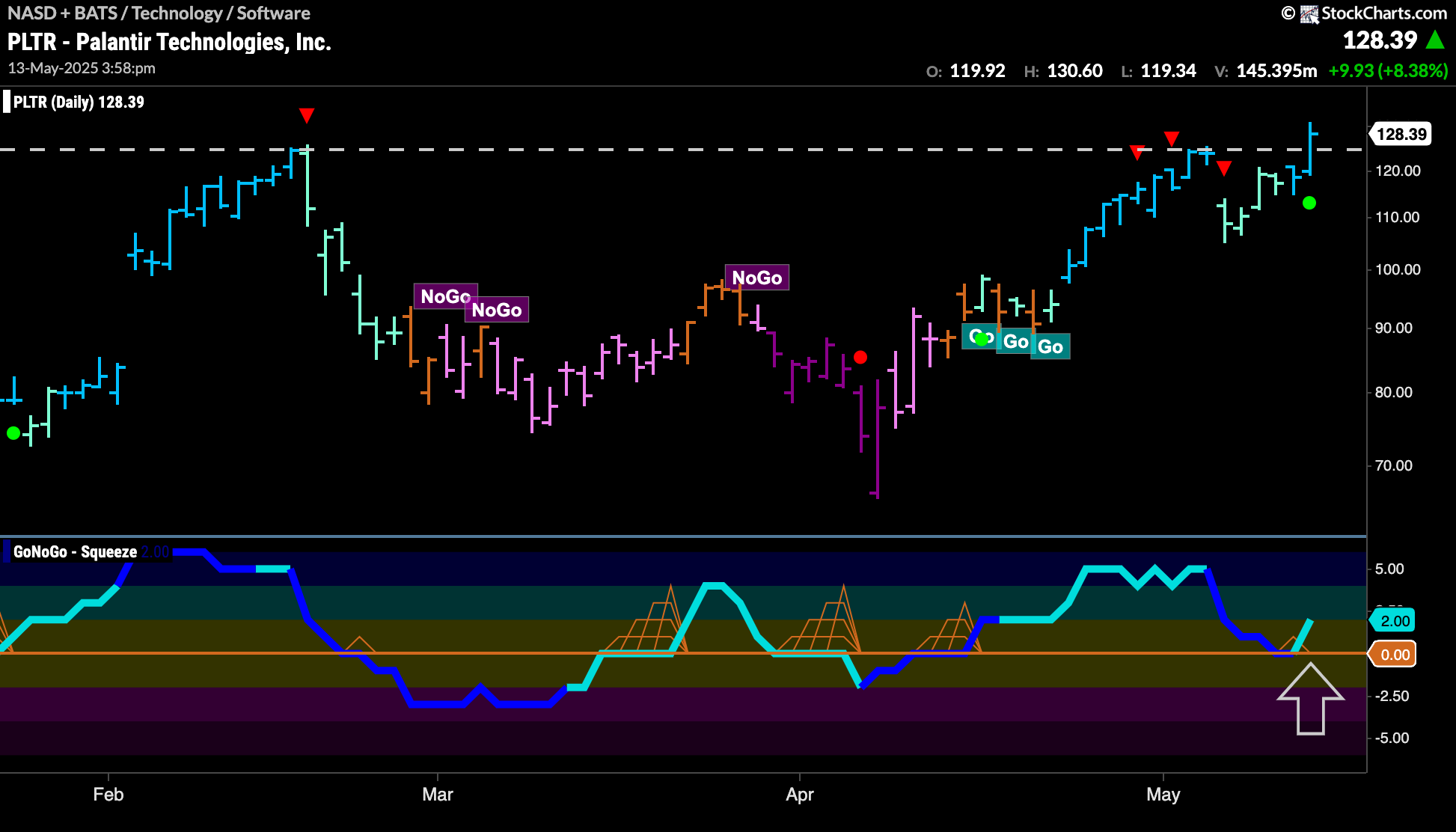Click the rightmost Go label in mid April
This screenshot has height=832, width=1456.
(1050, 346)
